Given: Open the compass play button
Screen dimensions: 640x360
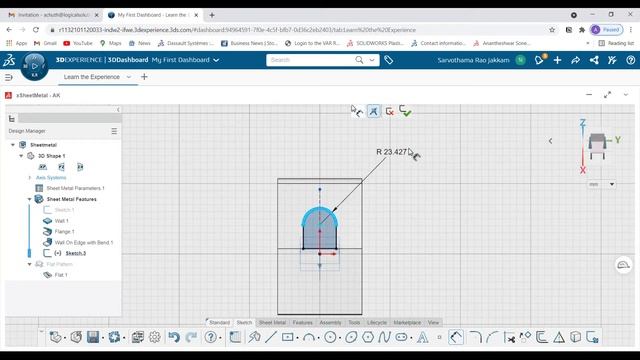Looking at the screenshot, I should (x=35, y=66).
